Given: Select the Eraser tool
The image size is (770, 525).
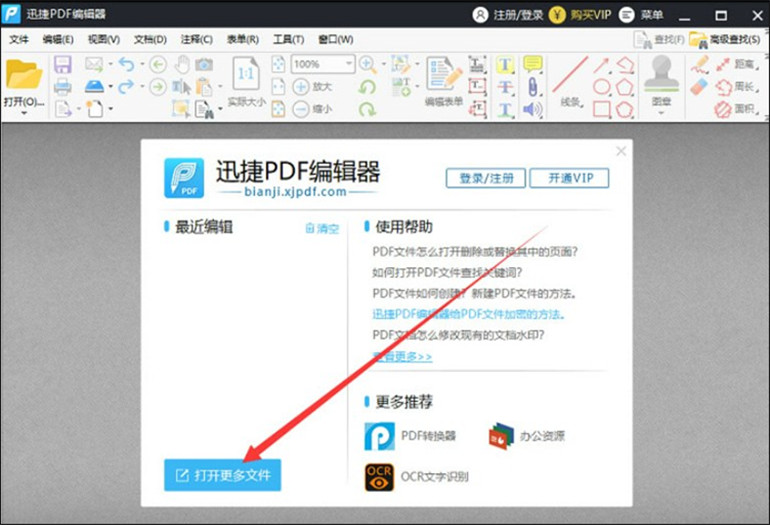Looking at the screenshot, I should pos(699,87).
